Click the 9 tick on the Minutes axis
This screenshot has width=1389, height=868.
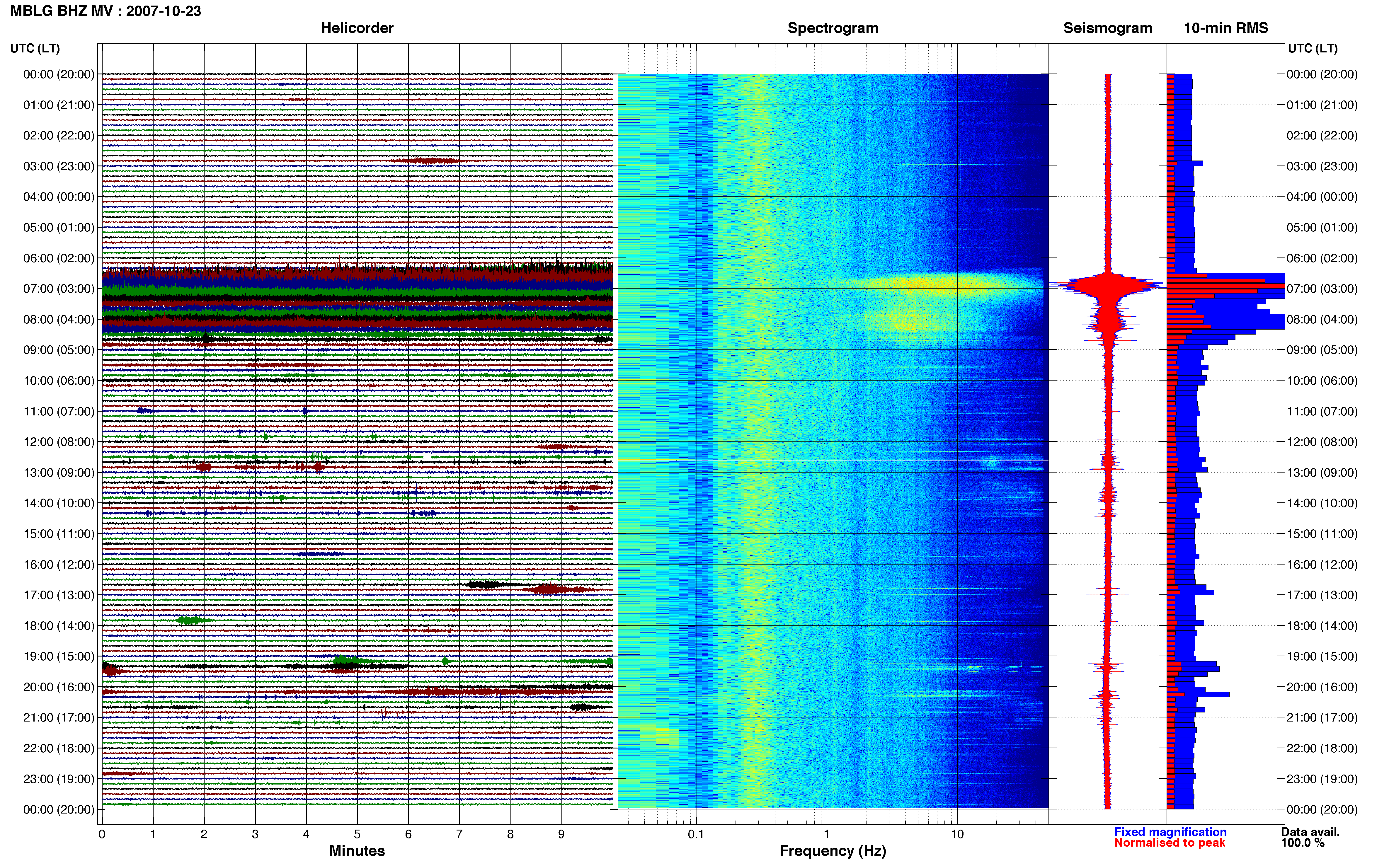[561, 834]
